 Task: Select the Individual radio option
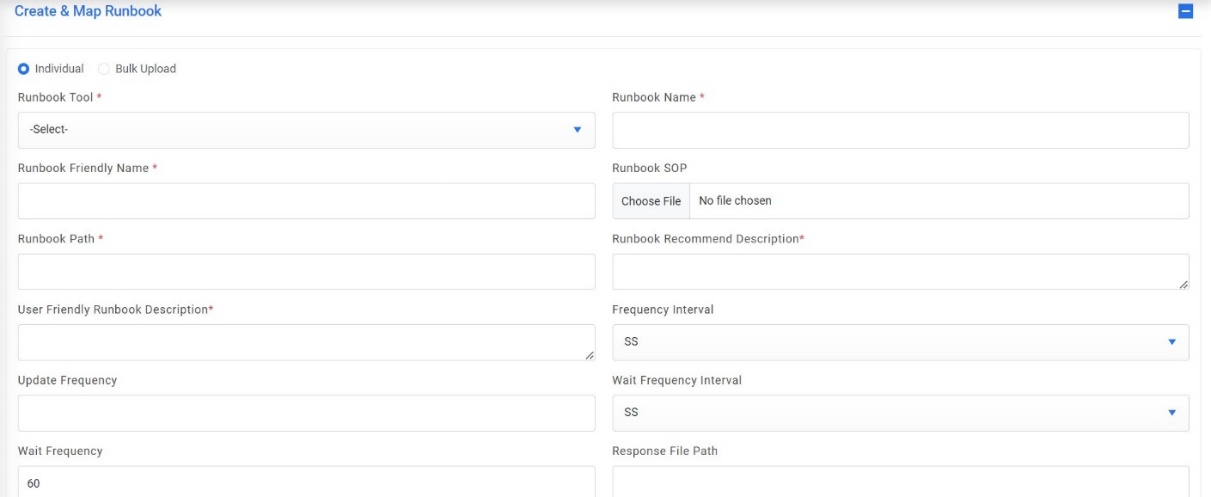24,69
